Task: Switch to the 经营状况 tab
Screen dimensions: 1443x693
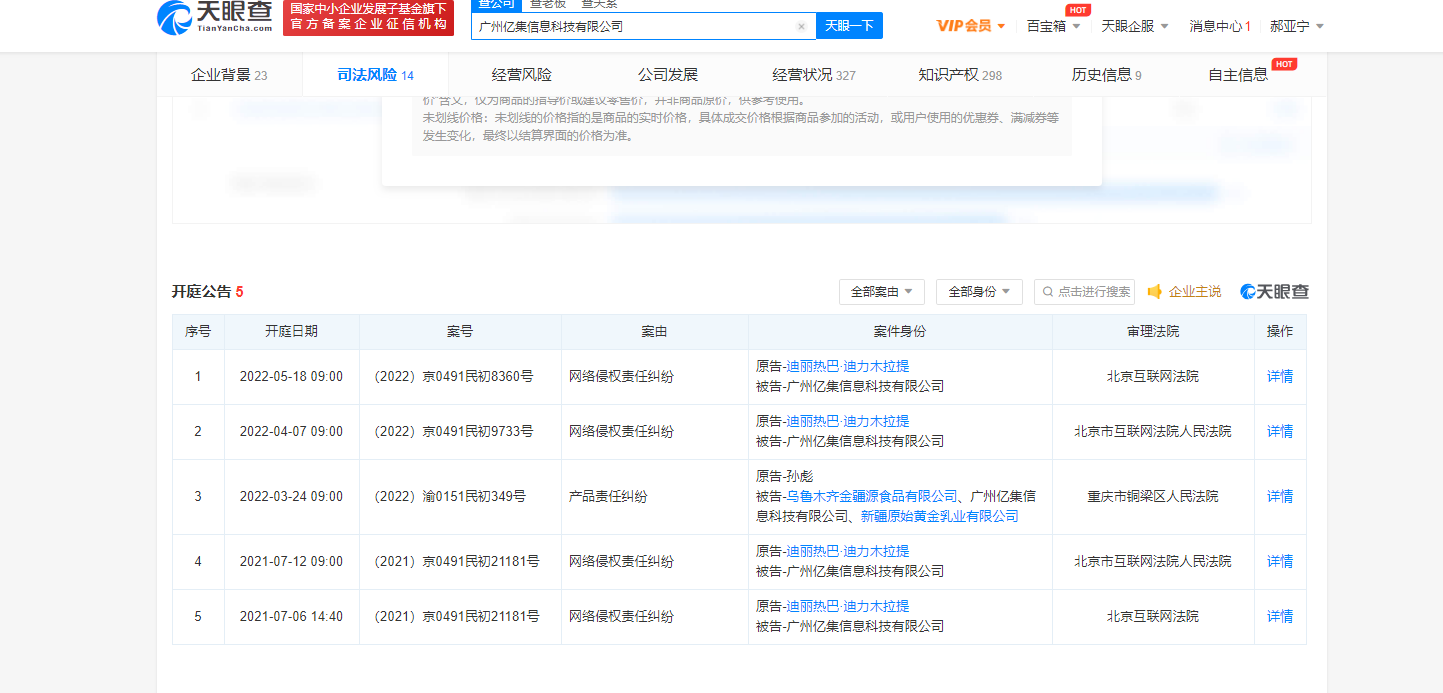Action: click(814, 75)
